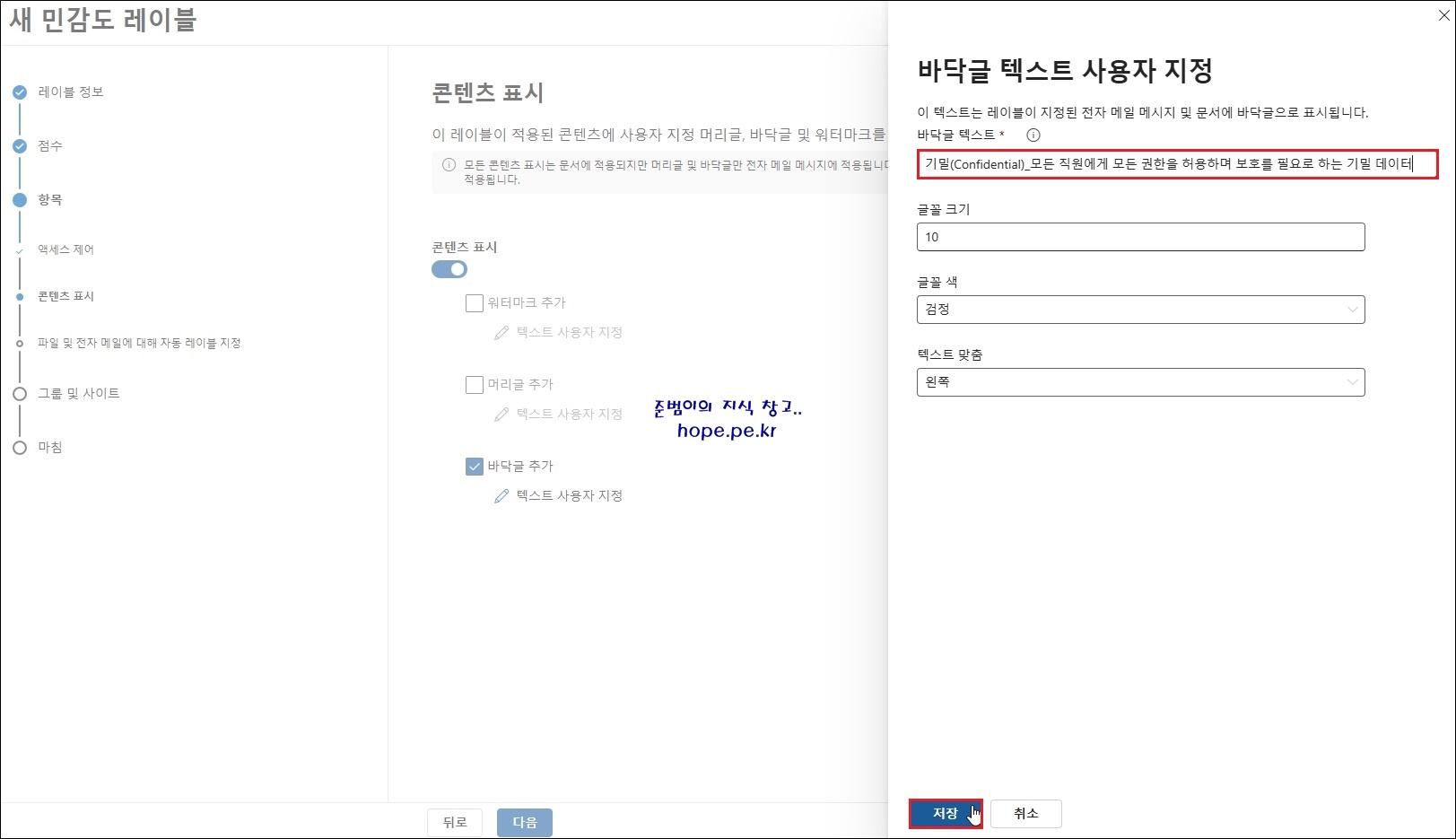
Task: Open the 글꼴 색 dropdown
Action: [x=1140, y=310]
